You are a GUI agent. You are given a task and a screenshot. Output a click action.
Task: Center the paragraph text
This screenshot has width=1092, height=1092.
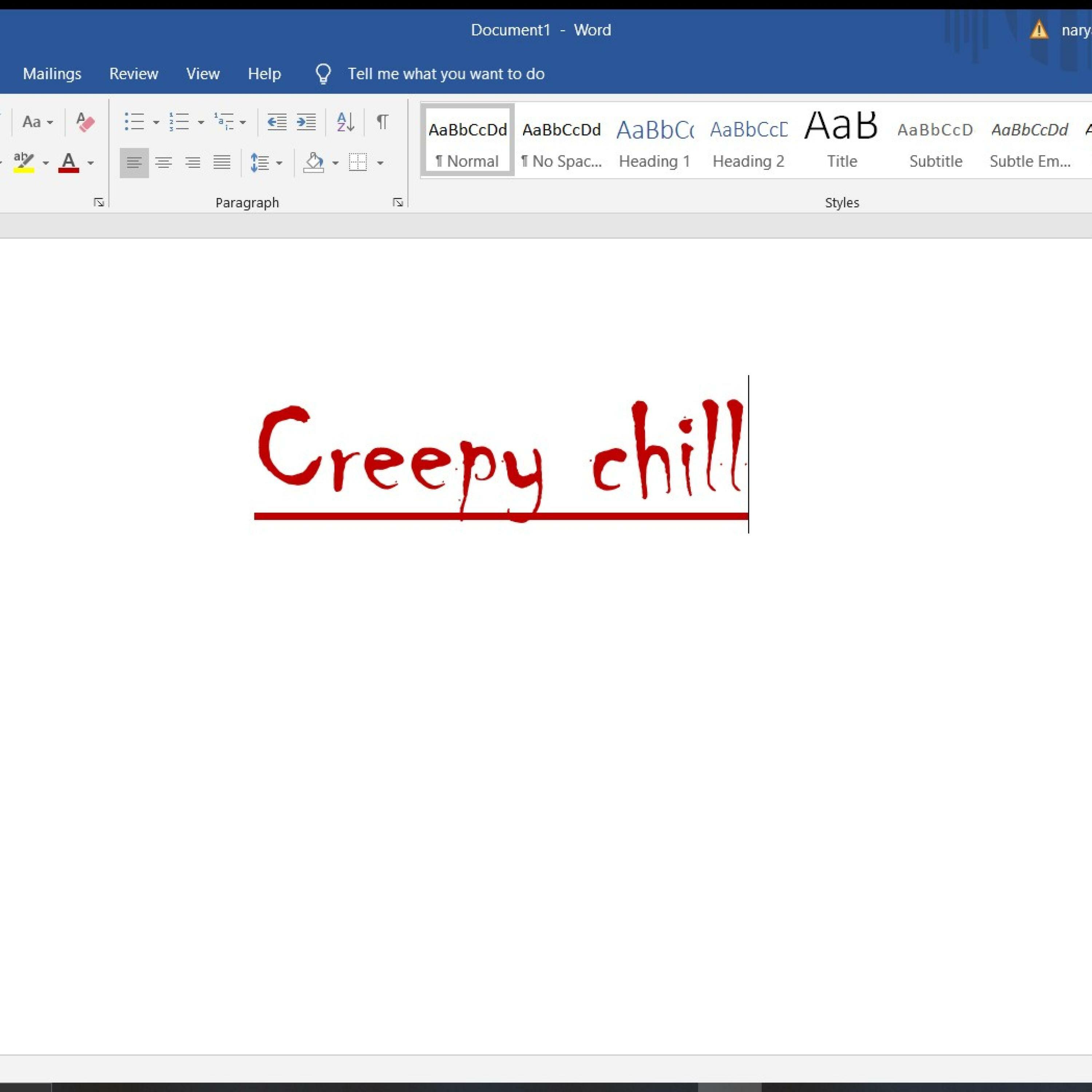164,163
